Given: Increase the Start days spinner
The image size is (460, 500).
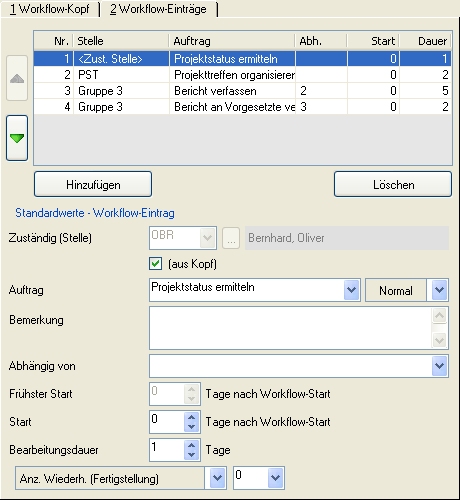Looking at the screenshot, I should point(191,418).
